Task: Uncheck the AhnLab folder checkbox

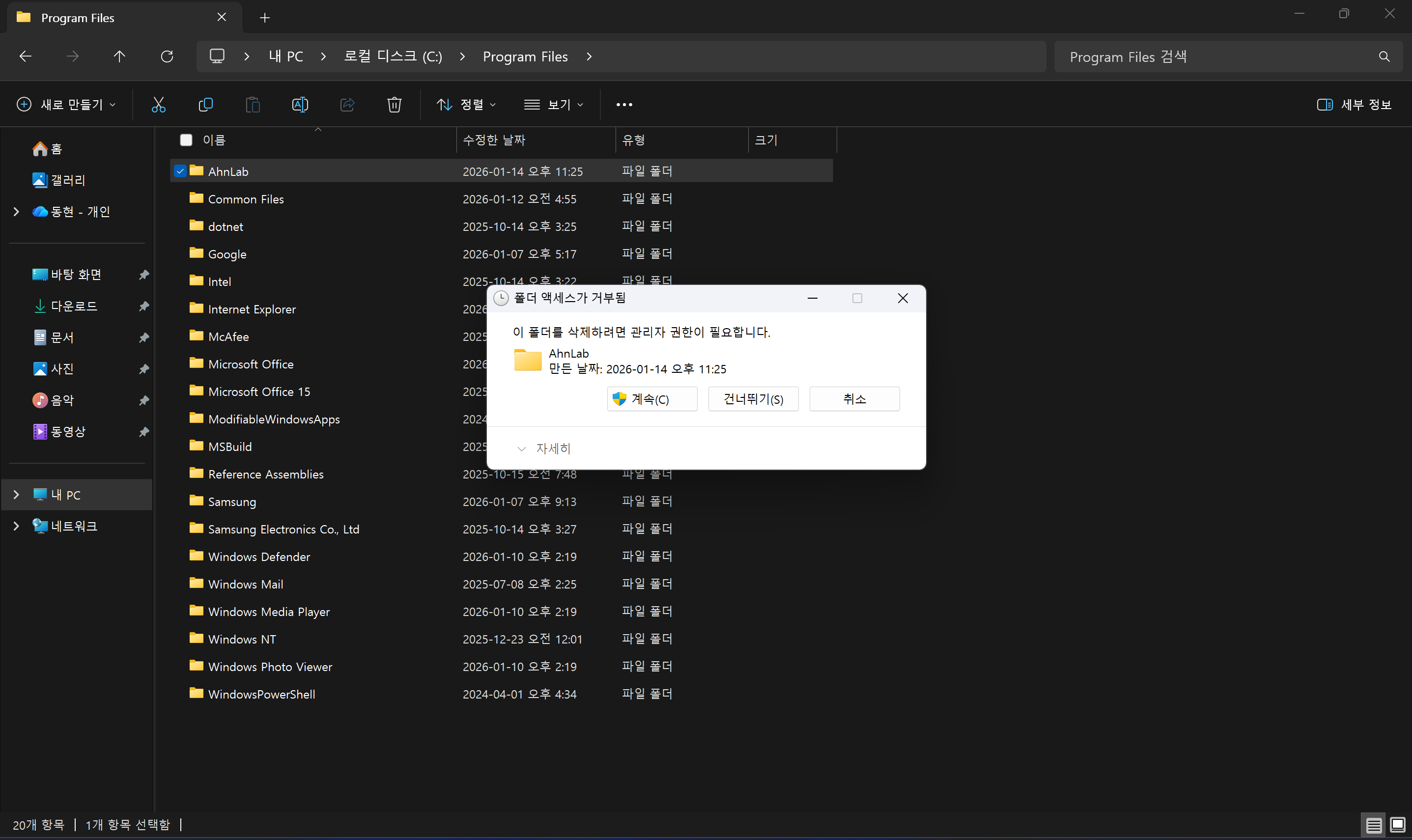Action: [x=180, y=170]
